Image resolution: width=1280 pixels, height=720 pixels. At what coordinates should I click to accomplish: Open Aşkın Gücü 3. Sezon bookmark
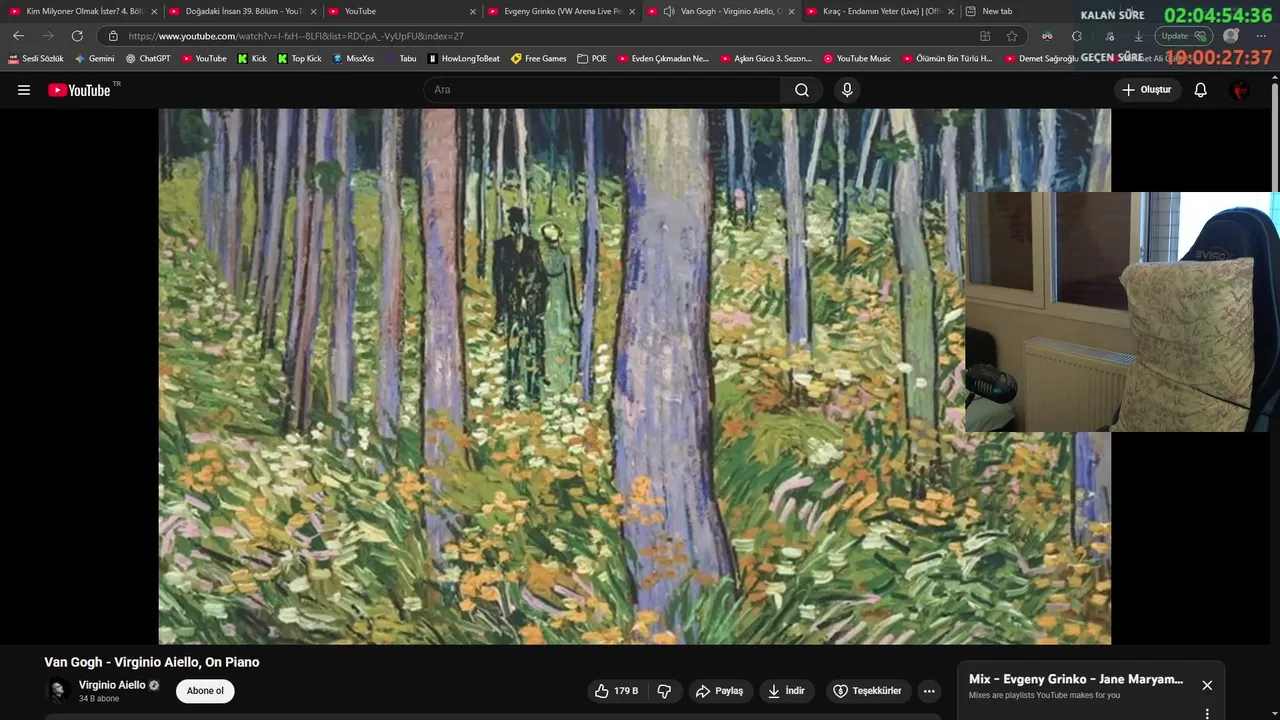click(766, 59)
